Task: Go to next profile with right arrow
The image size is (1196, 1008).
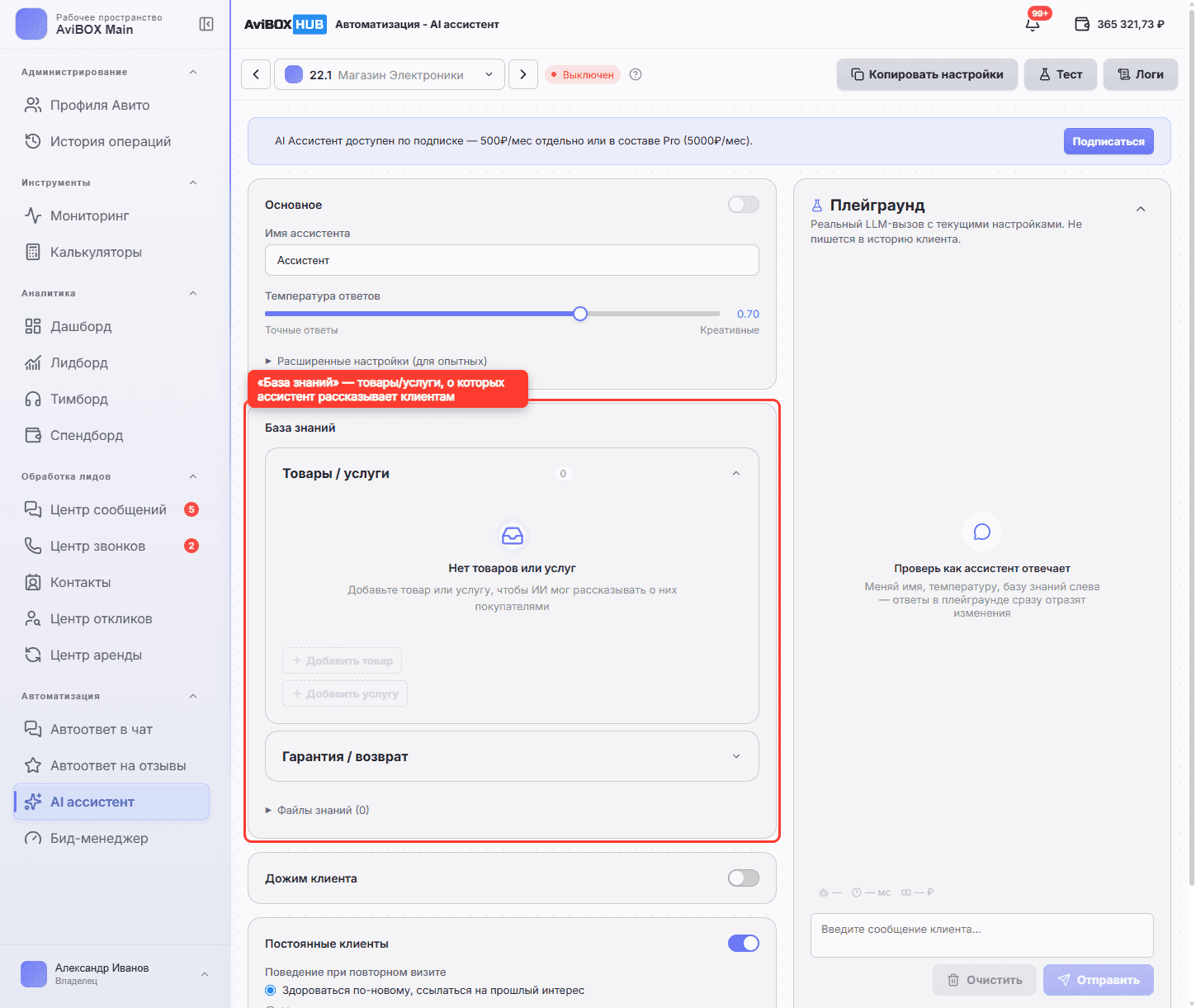Action: click(x=523, y=74)
